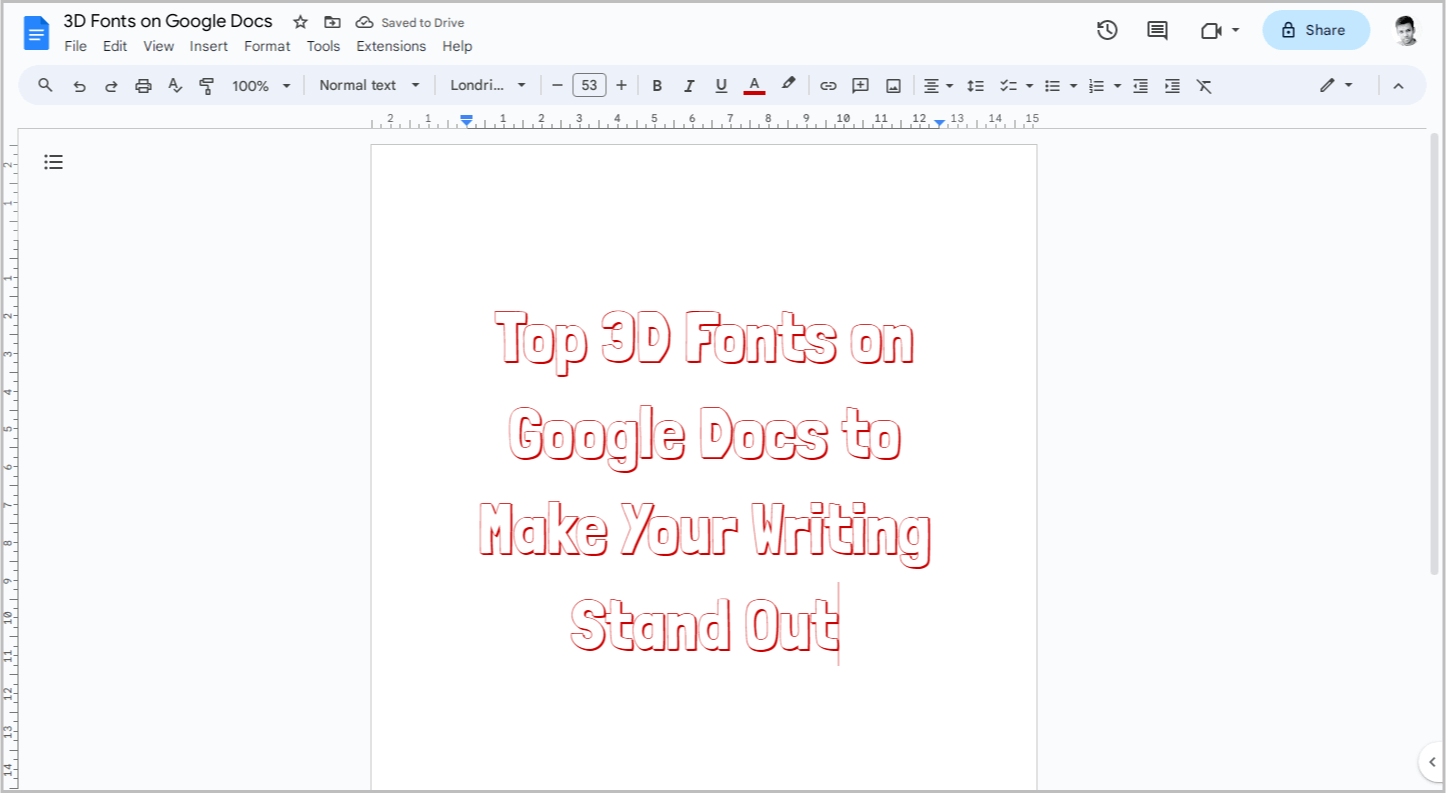Click the right indent marker on ruler

pyautogui.click(x=940, y=122)
